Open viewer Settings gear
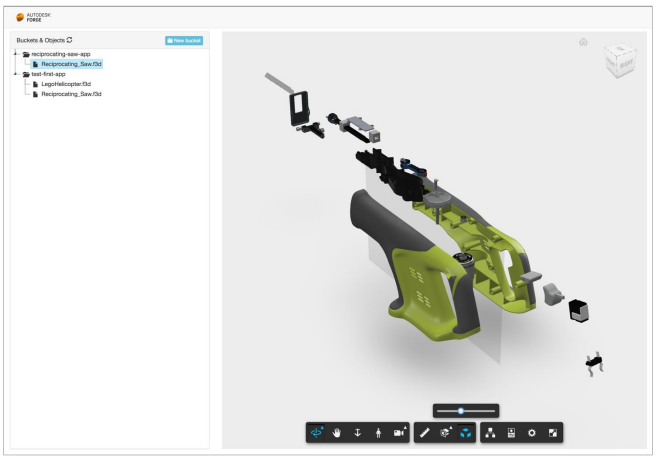The width and height of the screenshot is (659, 459). click(532, 433)
